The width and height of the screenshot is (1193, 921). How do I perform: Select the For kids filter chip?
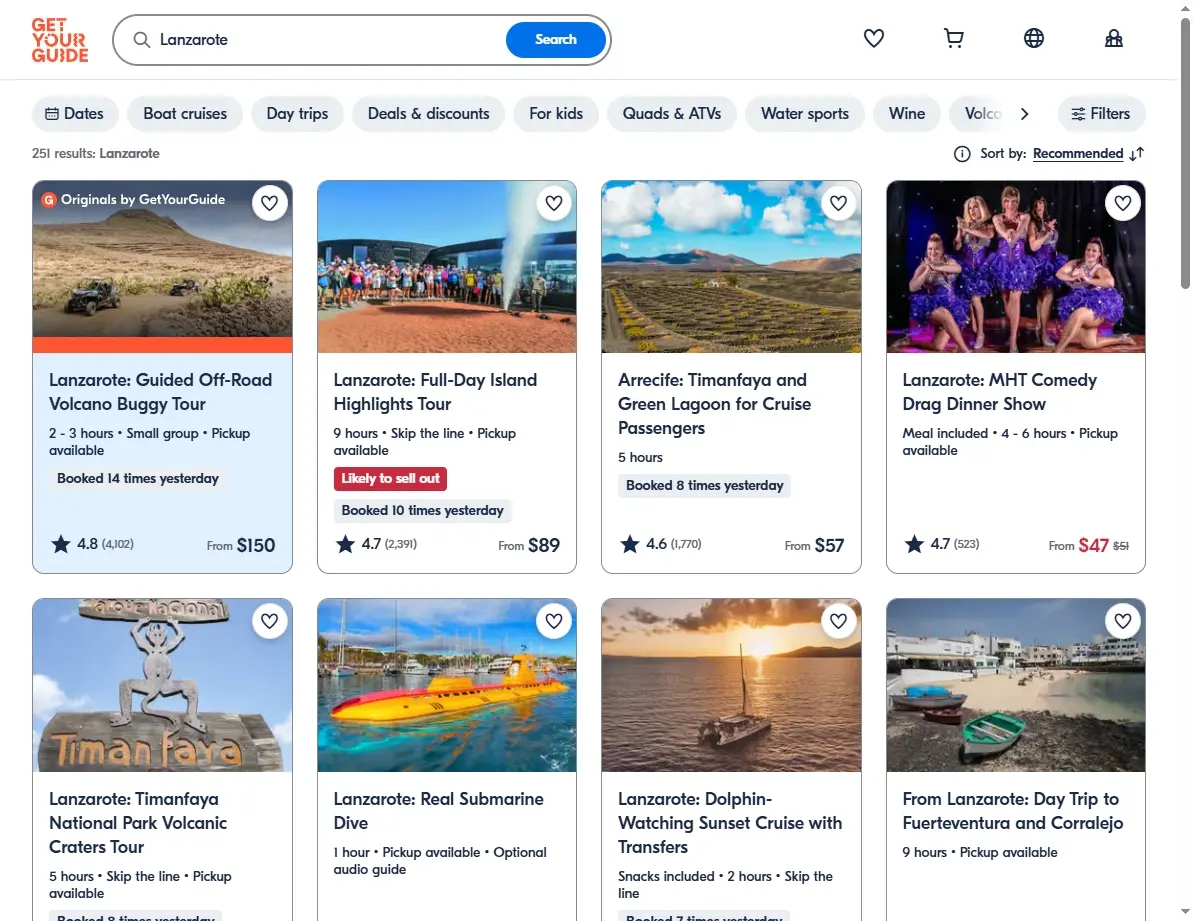click(x=556, y=114)
